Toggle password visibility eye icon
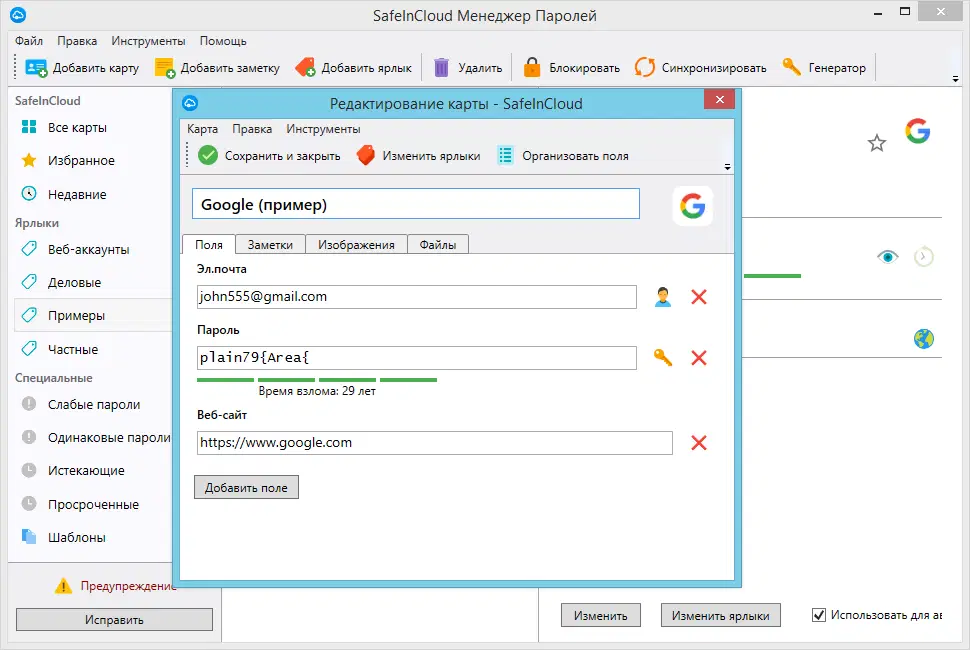The height and width of the screenshot is (650, 970). tap(888, 256)
